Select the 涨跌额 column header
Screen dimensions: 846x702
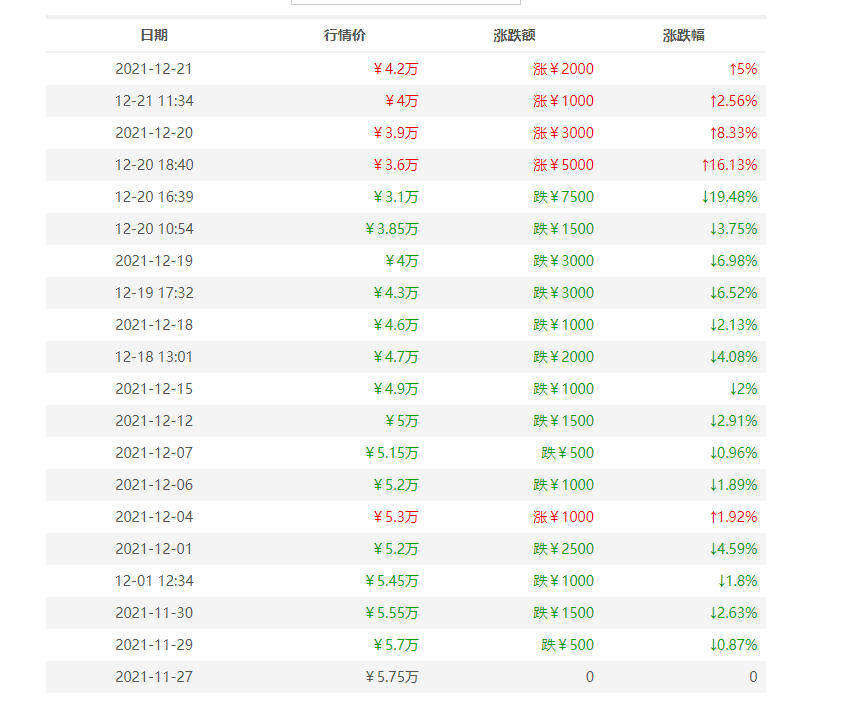point(514,35)
